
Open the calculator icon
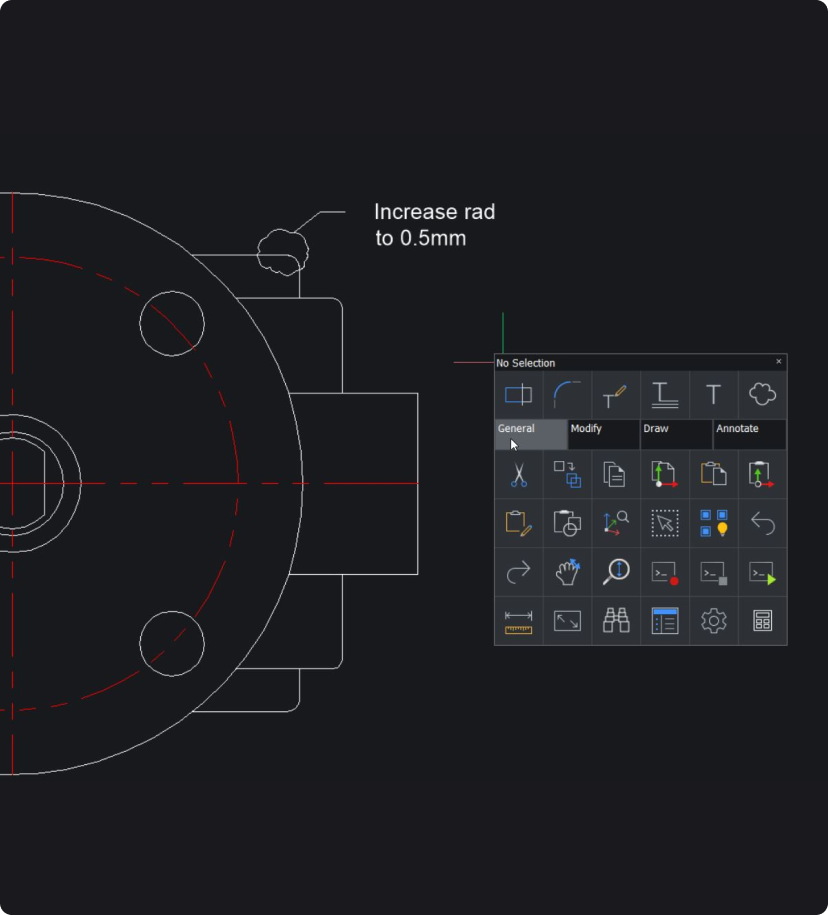tap(762, 621)
